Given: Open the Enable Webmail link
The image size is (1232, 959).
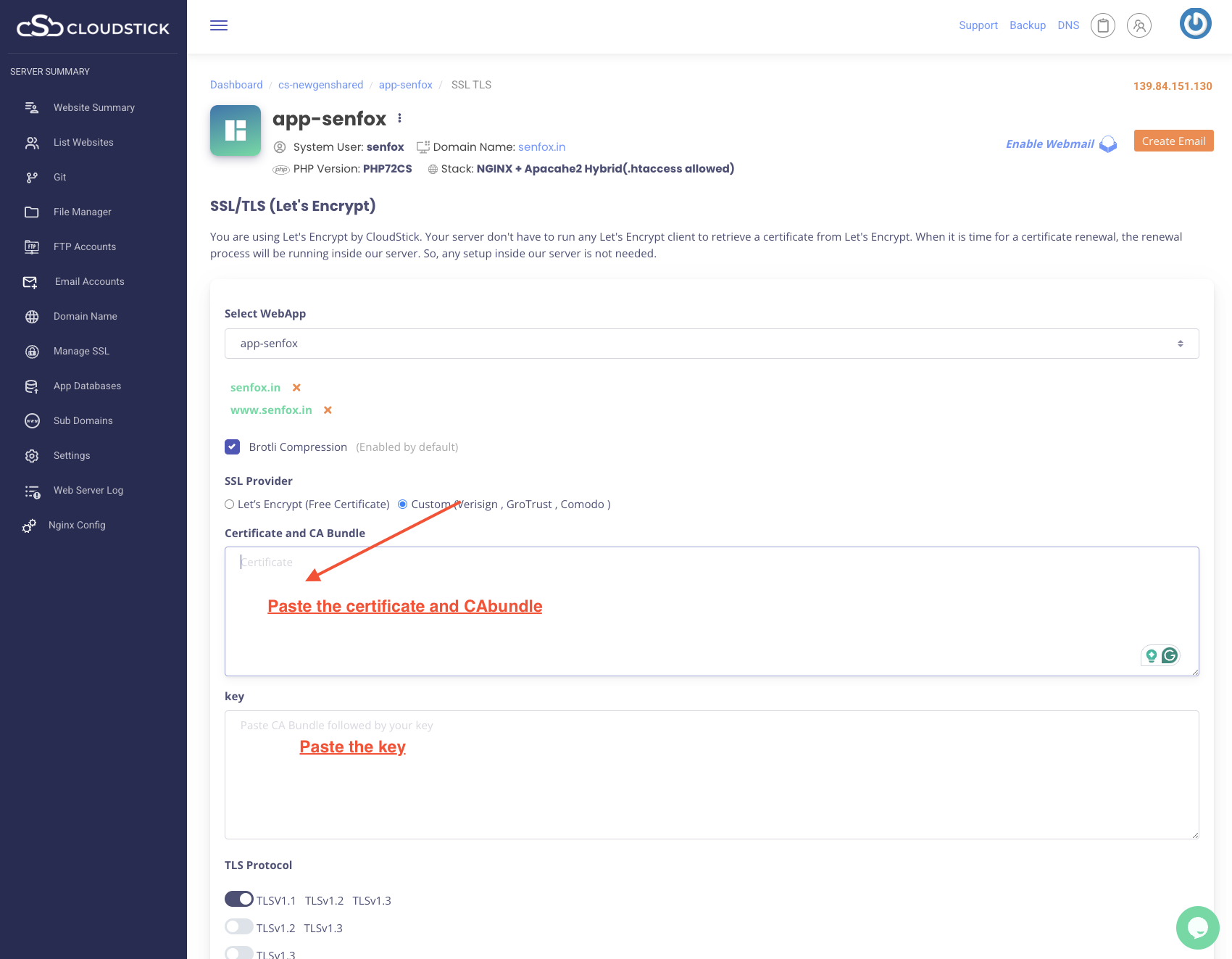Looking at the screenshot, I should pyautogui.click(x=1049, y=144).
